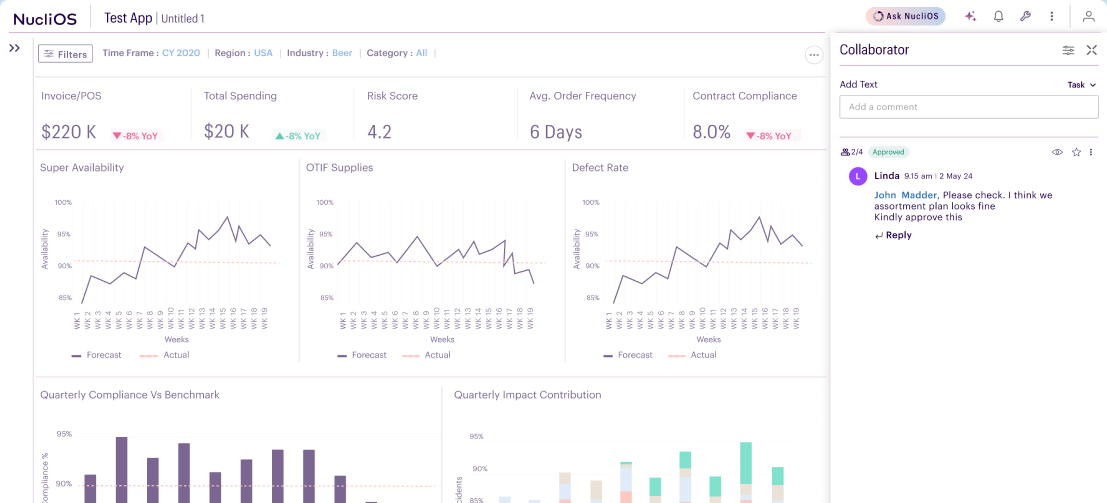The image size is (1107, 503).
Task: Click the Approved status badge
Action: 888,152
